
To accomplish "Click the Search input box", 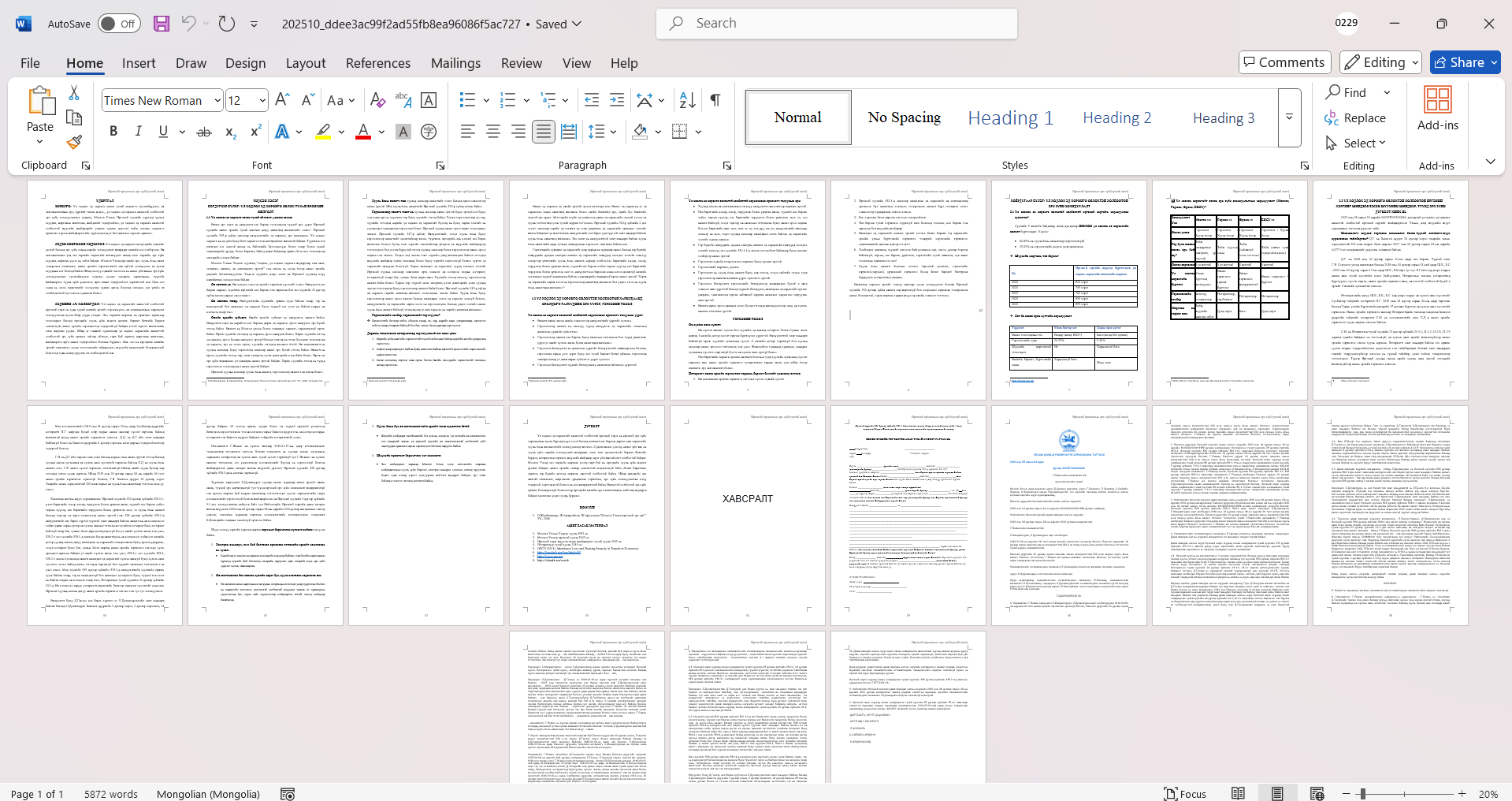I will click(x=837, y=24).
